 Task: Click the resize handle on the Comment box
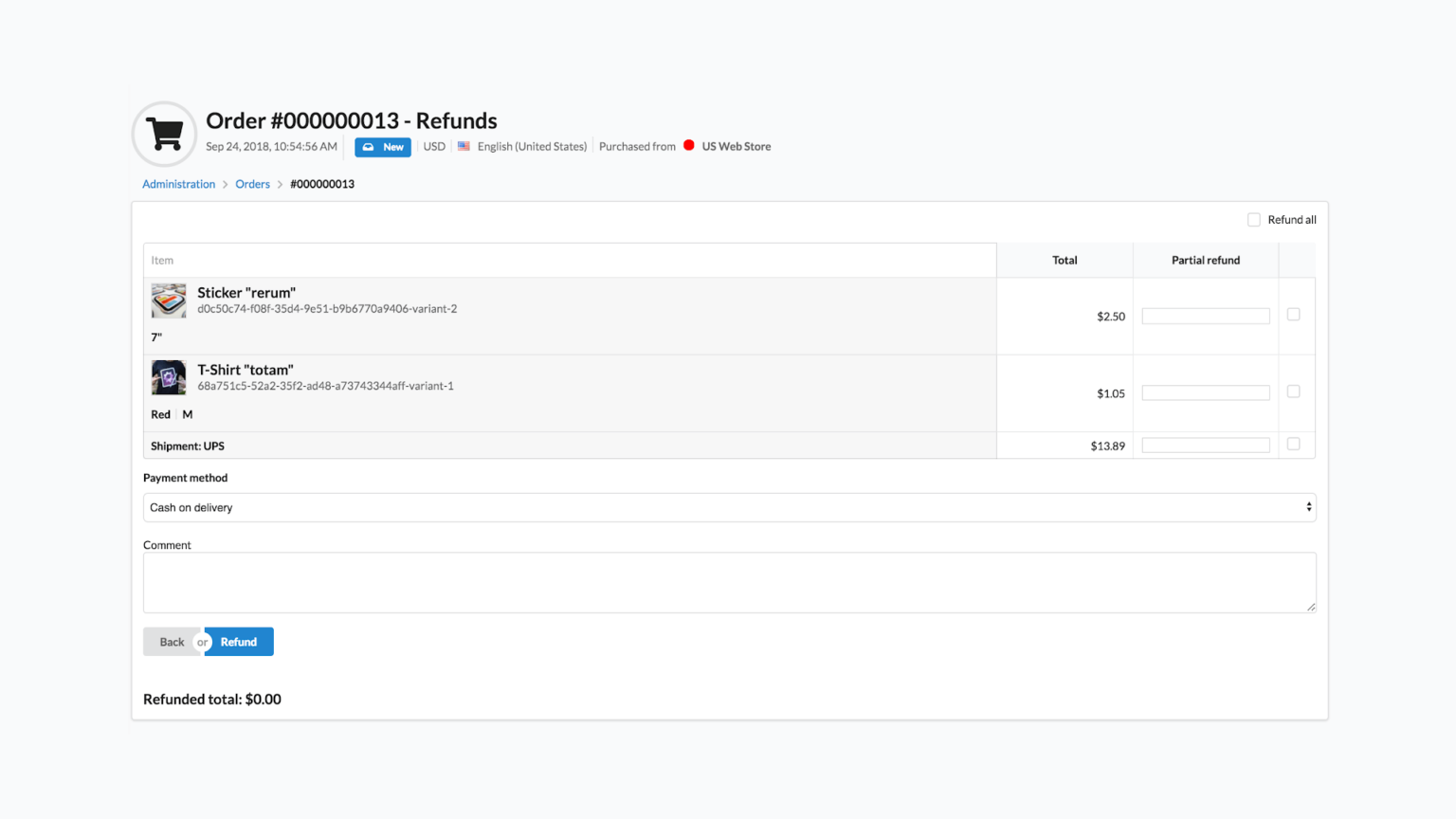pos(1310,608)
